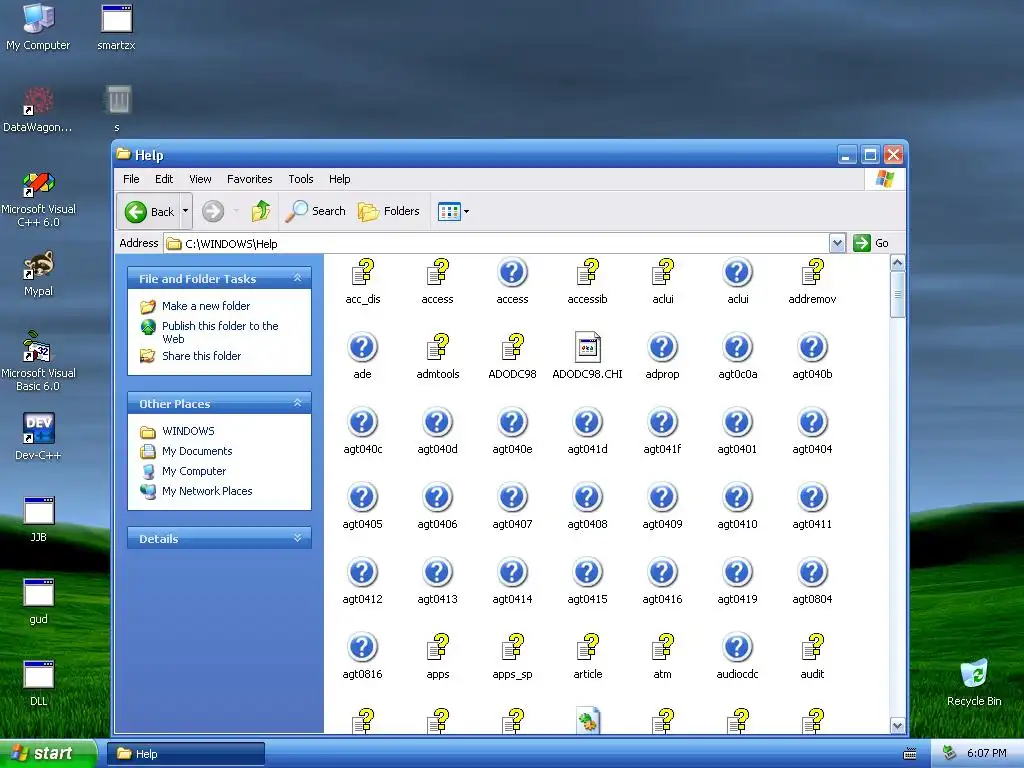
Task: Select Microsoft Visual Basic 6.0 shortcut
Action: pyautogui.click(x=38, y=361)
